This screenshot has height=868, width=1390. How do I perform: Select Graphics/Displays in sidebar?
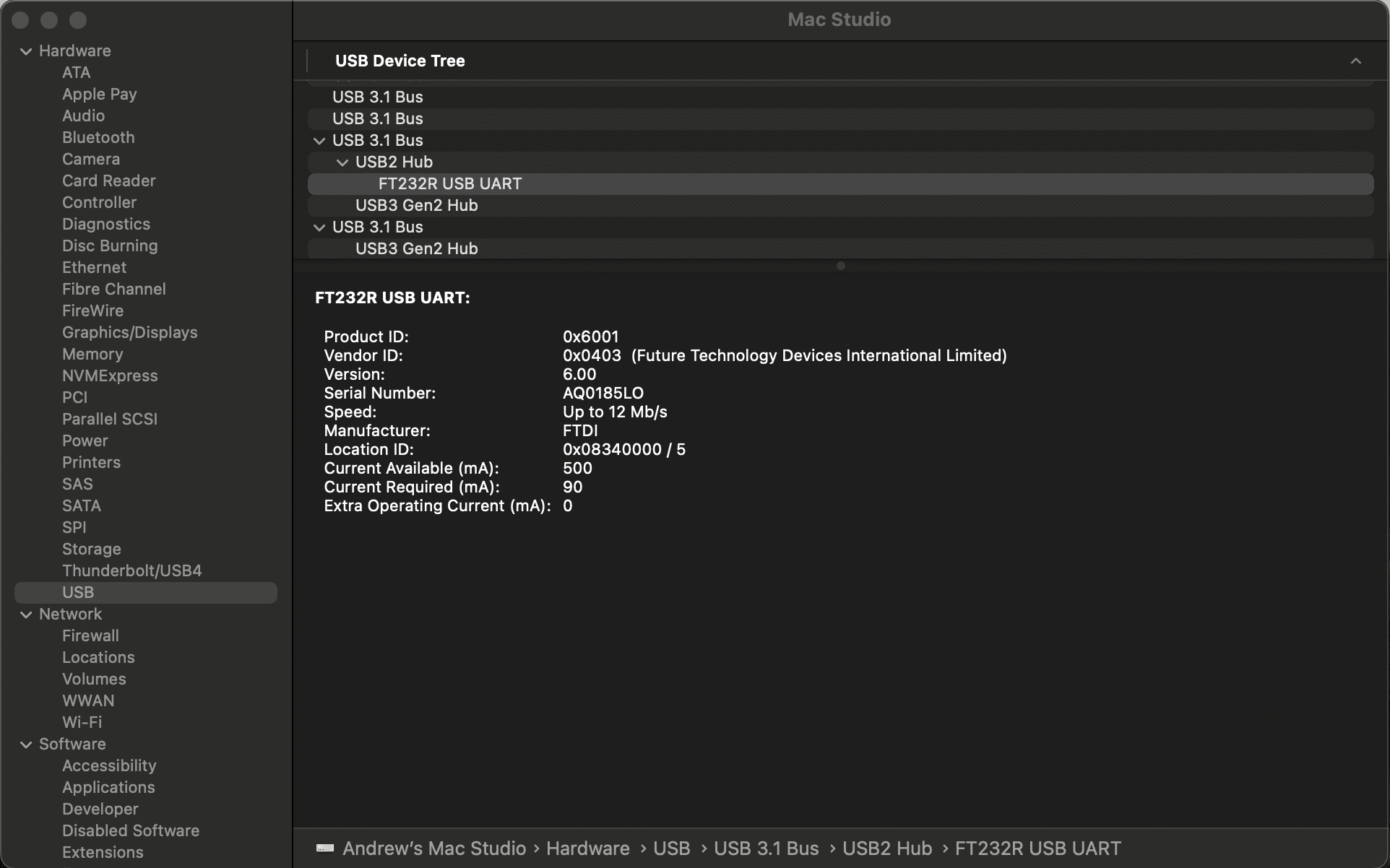(x=129, y=333)
